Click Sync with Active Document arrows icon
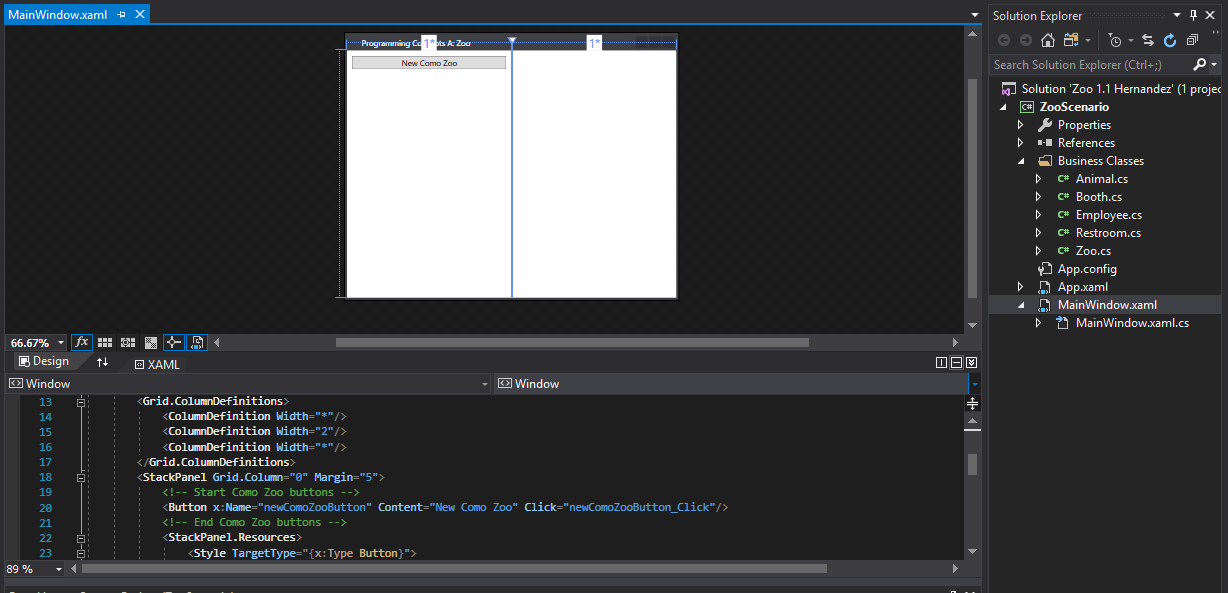This screenshot has height=593, width=1228. pyautogui.click(x=1147, y=40)
